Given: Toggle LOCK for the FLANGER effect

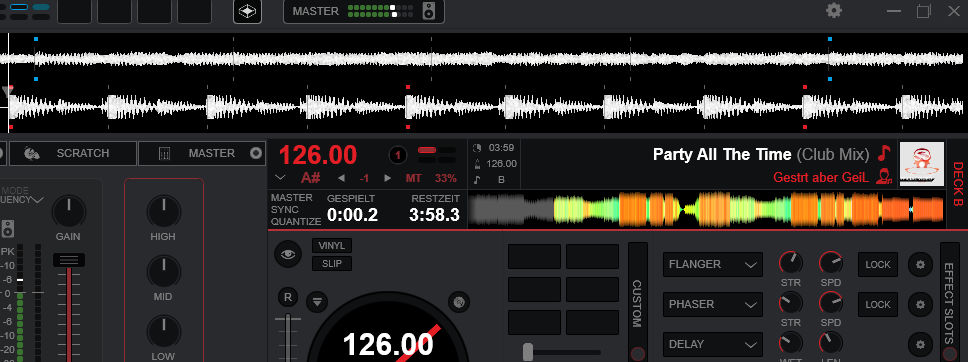Looking at the screenshot, I should click(x=878, y=264).
